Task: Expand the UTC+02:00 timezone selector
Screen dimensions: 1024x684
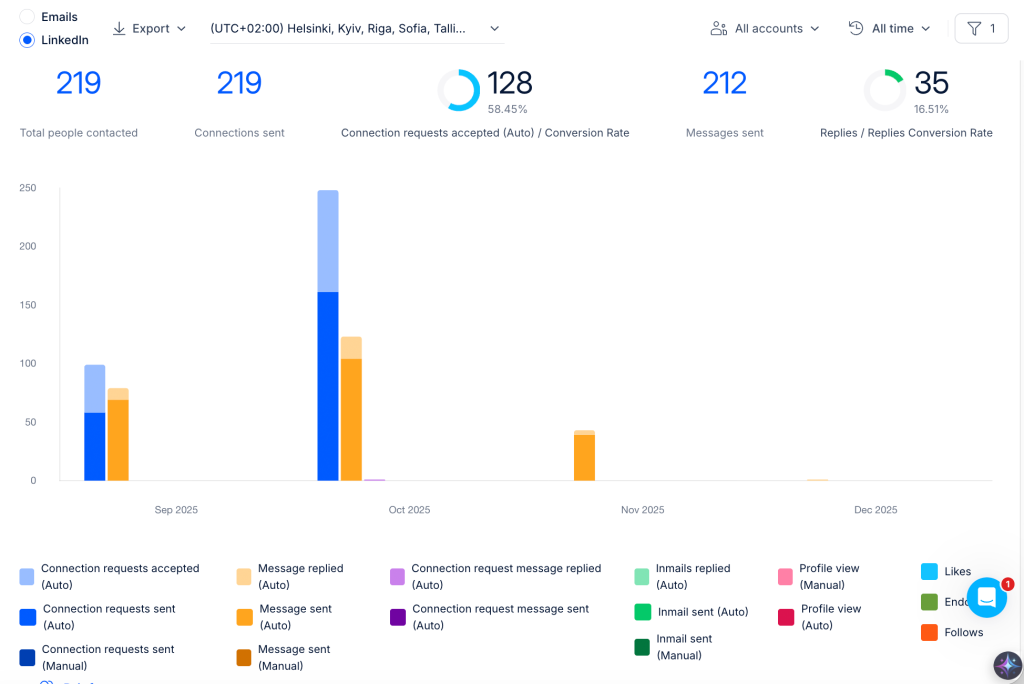Action: coord(357,29)
